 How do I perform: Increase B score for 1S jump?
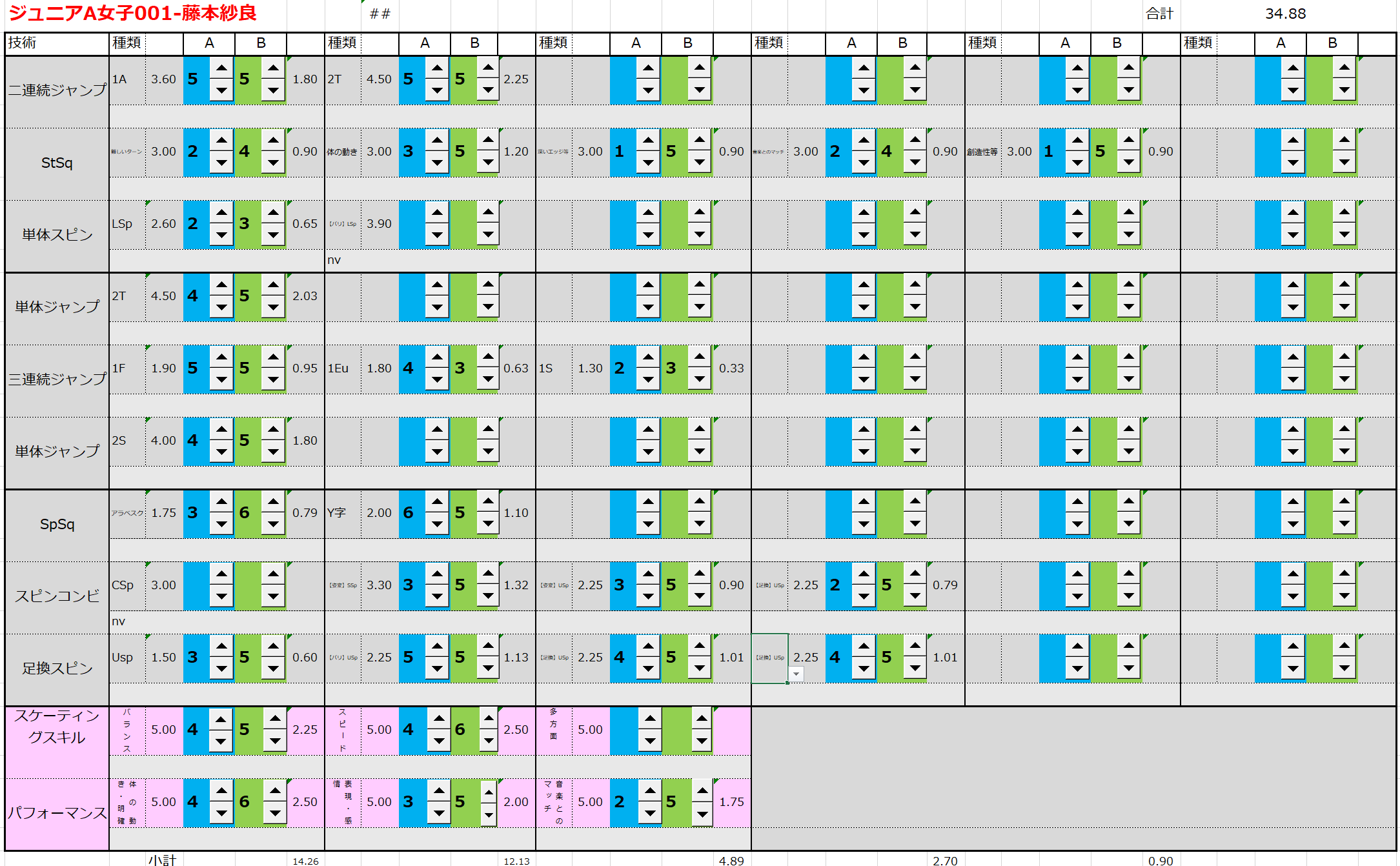coord(700,357)
